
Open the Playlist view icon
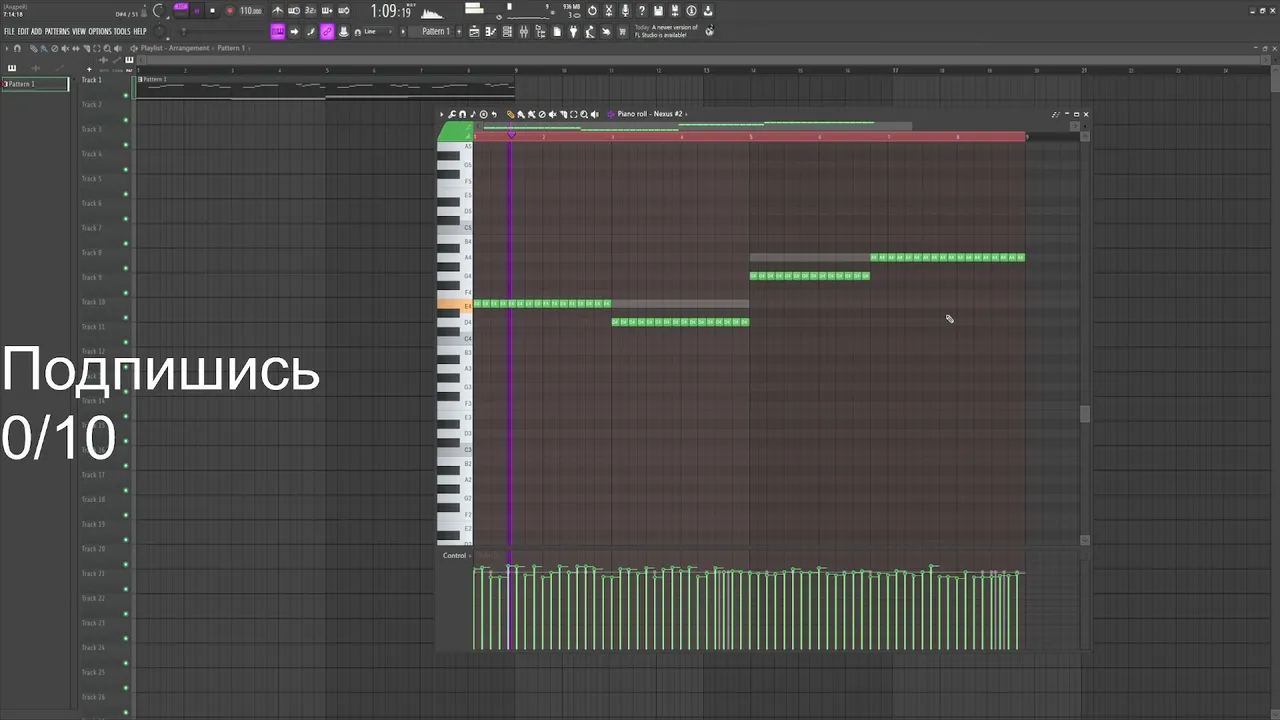(474, 31)
